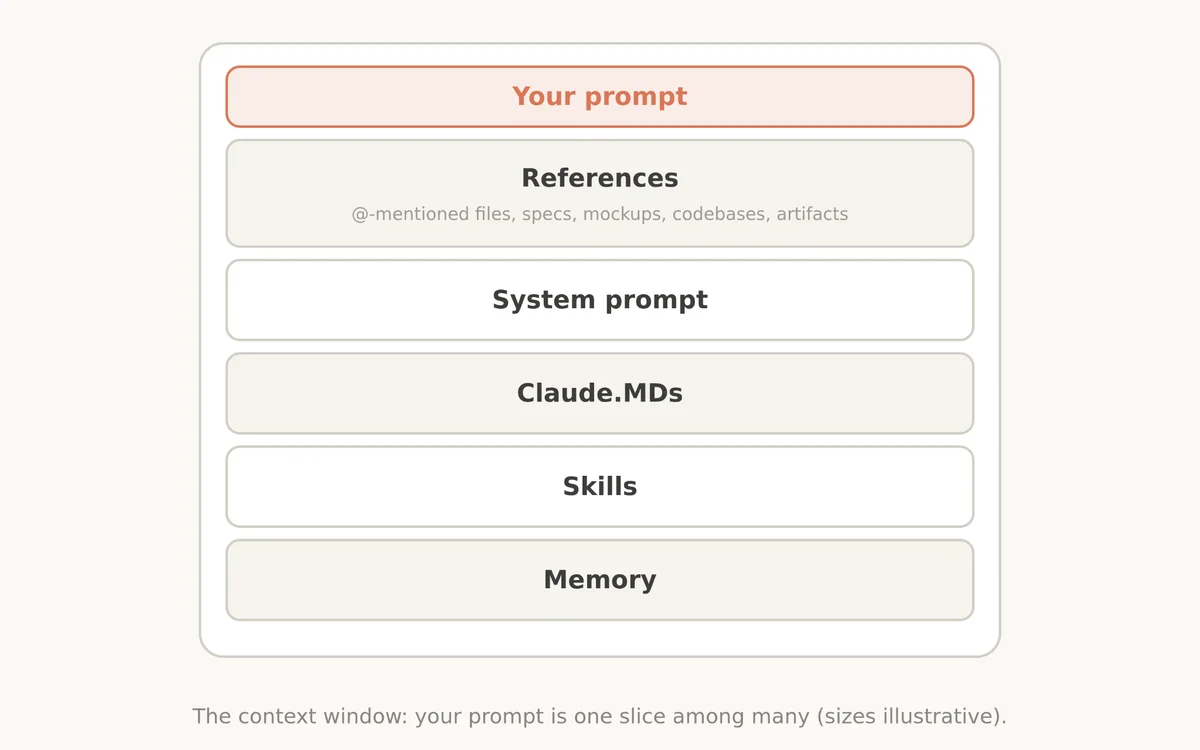Click the word "Your" in the orange label
Image resolution: width=1200 pixels, height=750 pixels.
pyautogui.click(x=544, y=96)
